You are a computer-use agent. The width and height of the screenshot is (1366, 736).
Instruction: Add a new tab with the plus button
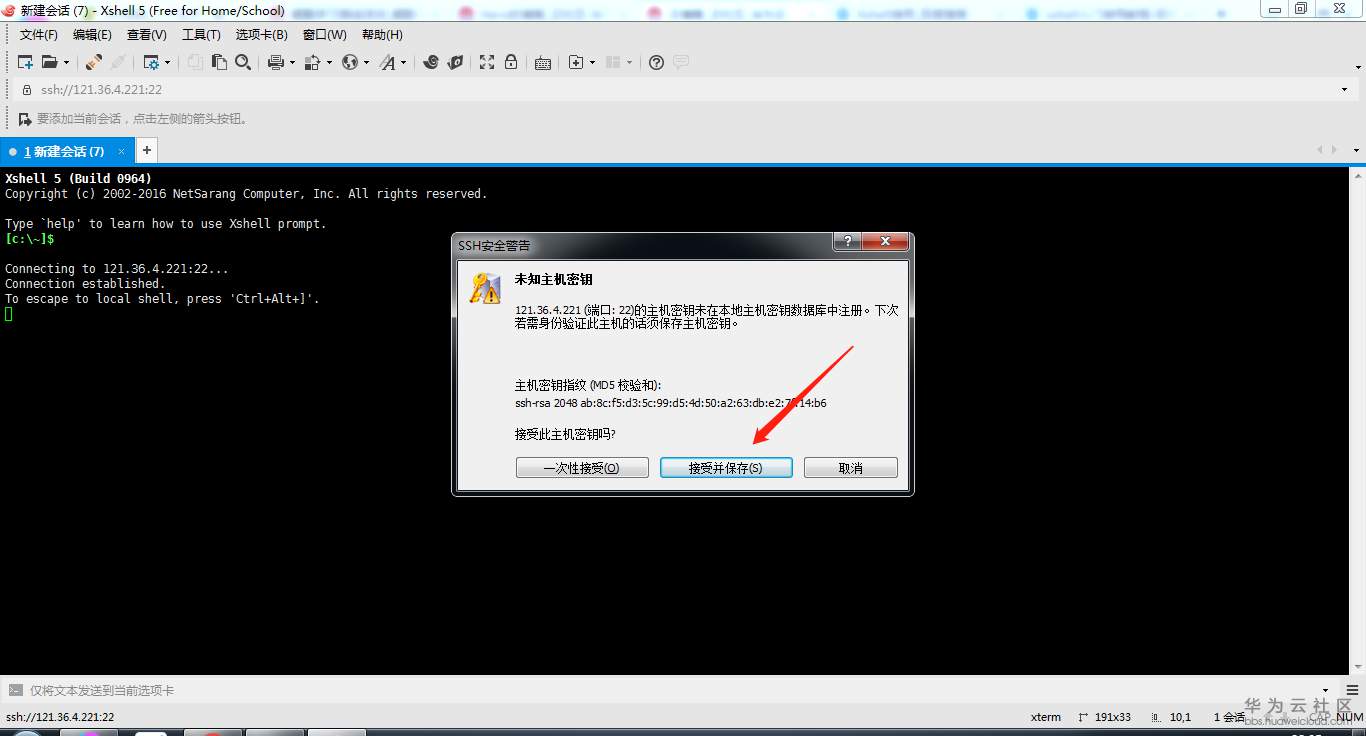coord(147,150)
